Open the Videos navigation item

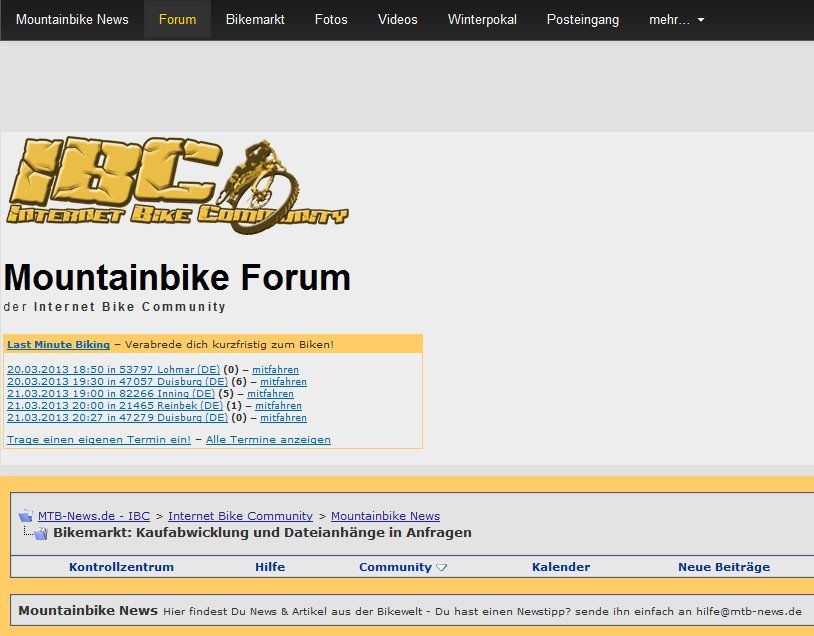point(398,20)
